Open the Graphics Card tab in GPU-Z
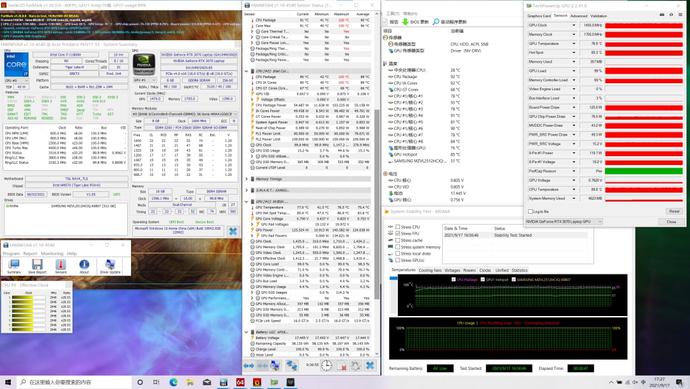Image resolution: width=690 pixels, height=389 pixels. (x=539, y=16)
